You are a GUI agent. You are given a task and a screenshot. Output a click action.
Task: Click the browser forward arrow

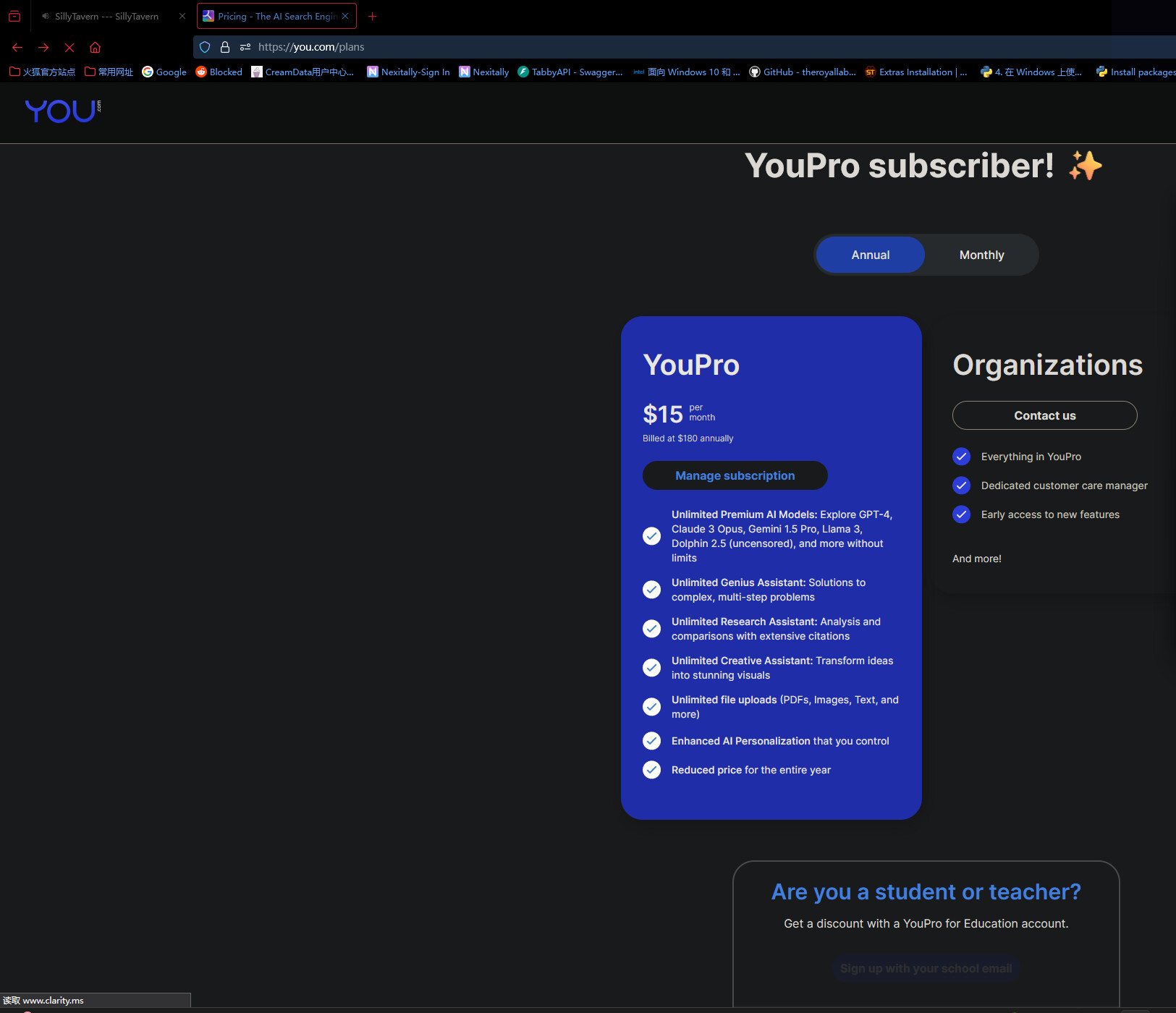(x=43, y=47)
